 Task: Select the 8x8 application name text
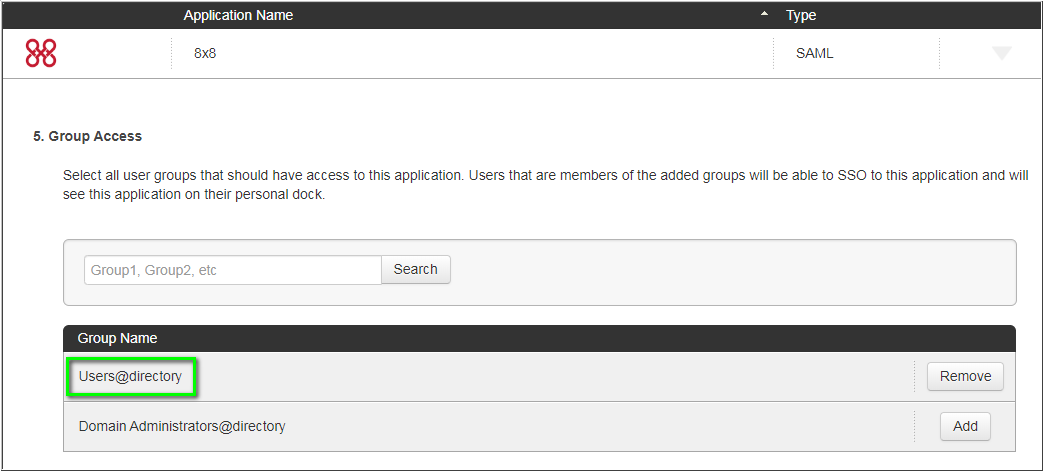click(205, 53)
